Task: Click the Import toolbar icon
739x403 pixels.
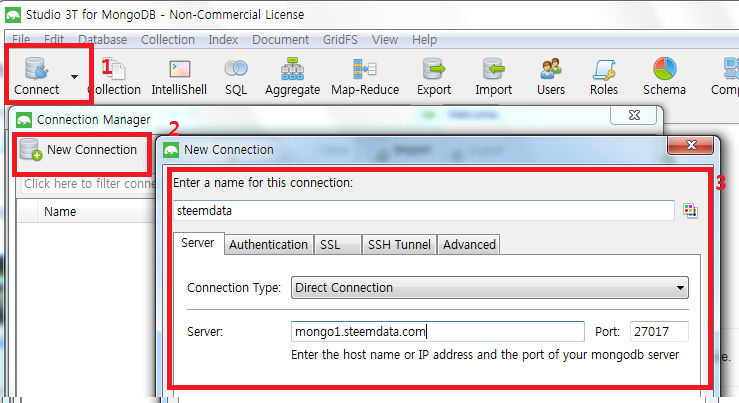Action: [493, 76]
